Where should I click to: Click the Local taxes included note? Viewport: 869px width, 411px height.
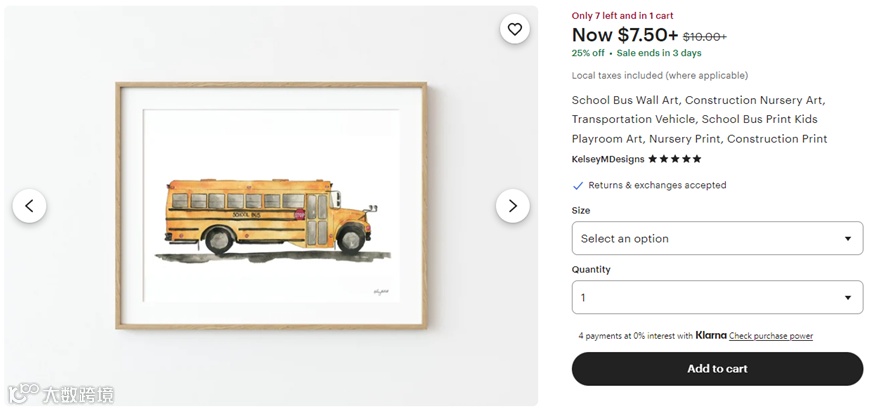click(x=659, y=76)
